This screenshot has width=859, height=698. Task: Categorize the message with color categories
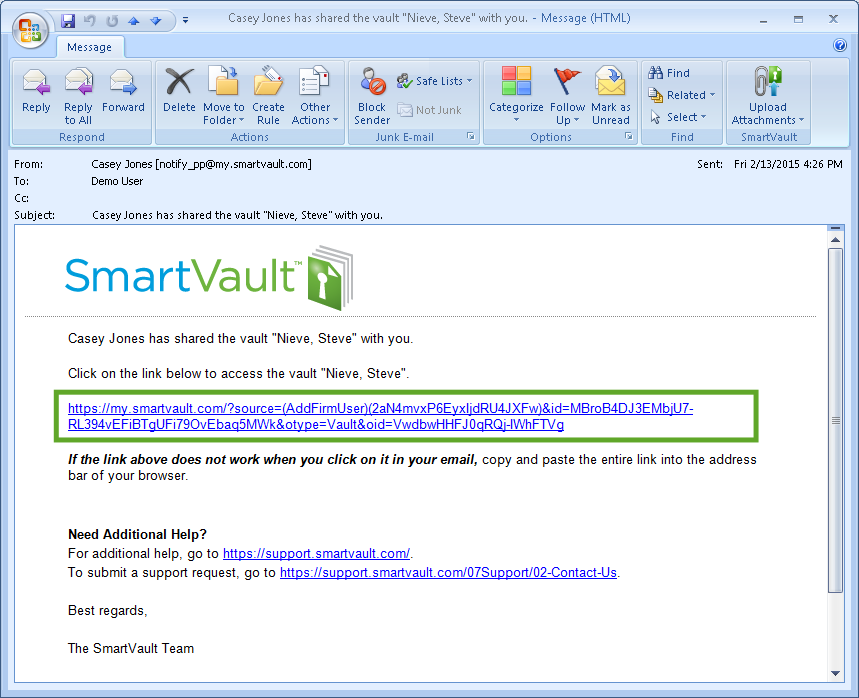[x=516, y=96]
